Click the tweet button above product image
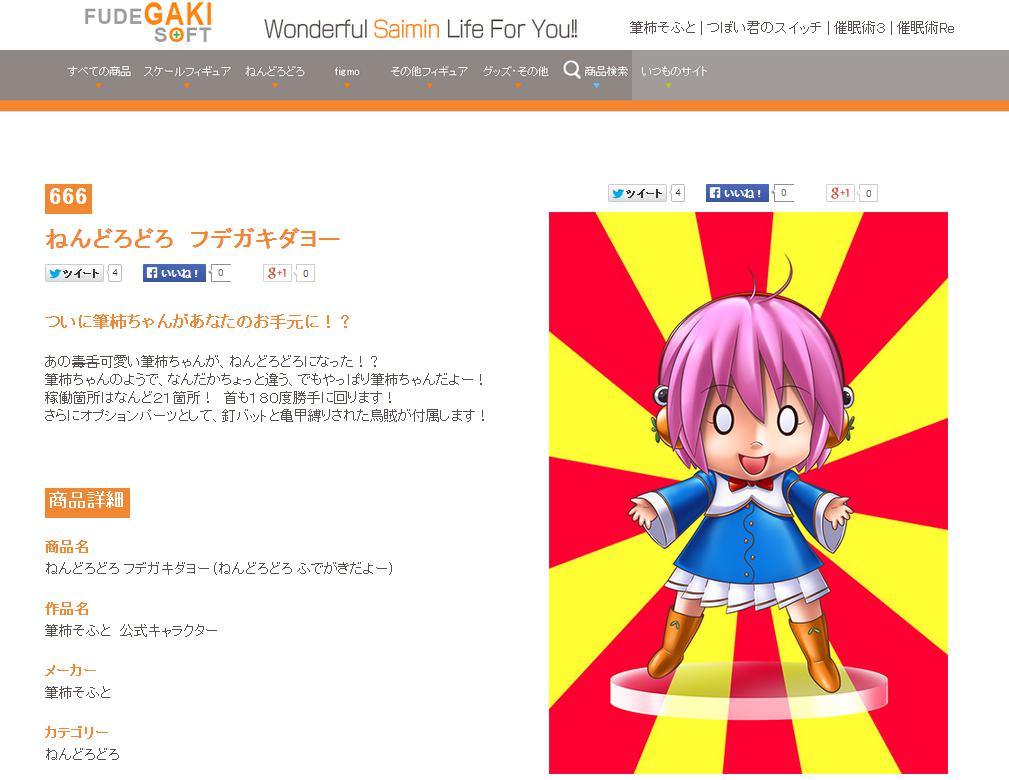Screen dimensions: 1009x780 pyautogui.click(x=636, y=193)
